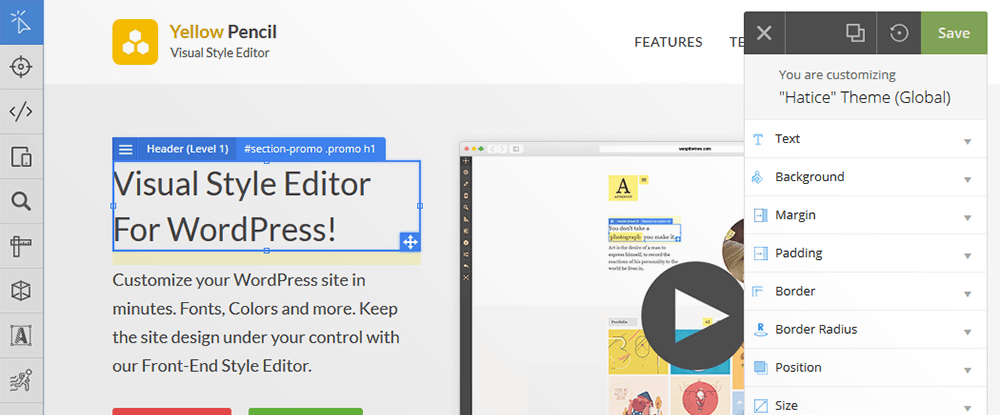Open the CSS code editor icon
The width and height of the screenshot is (1000, 415).
(21, 112)
